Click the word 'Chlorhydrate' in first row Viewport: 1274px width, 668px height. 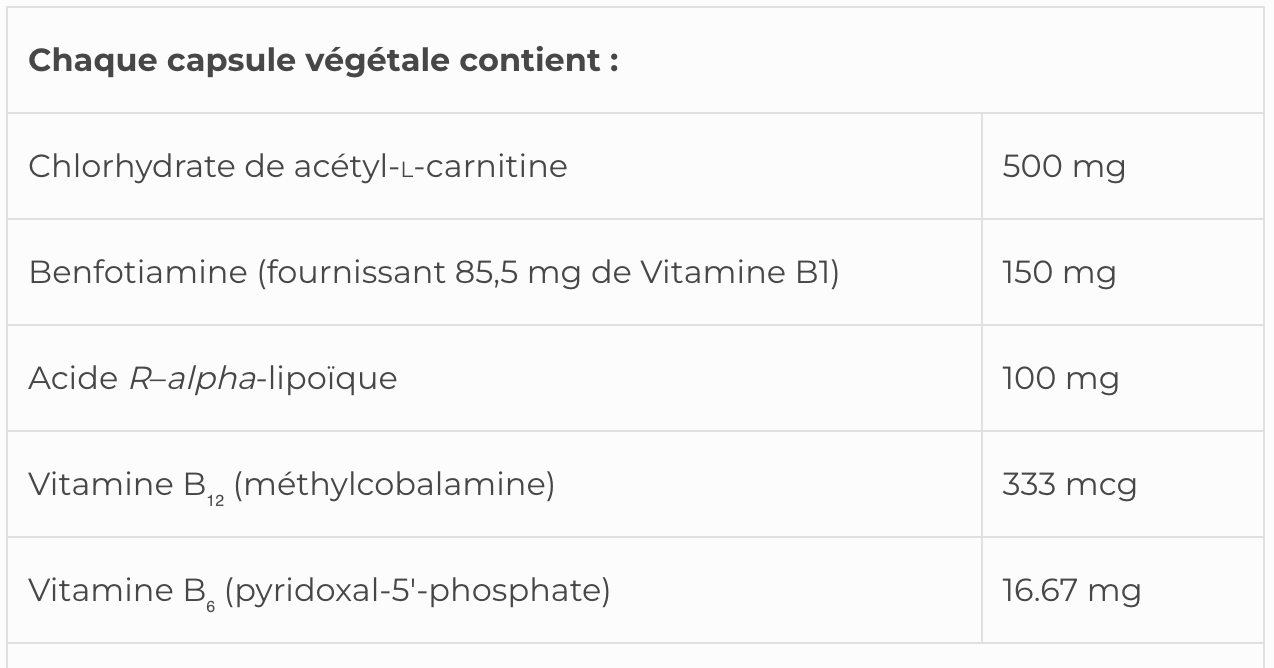(x=131, y=166)
